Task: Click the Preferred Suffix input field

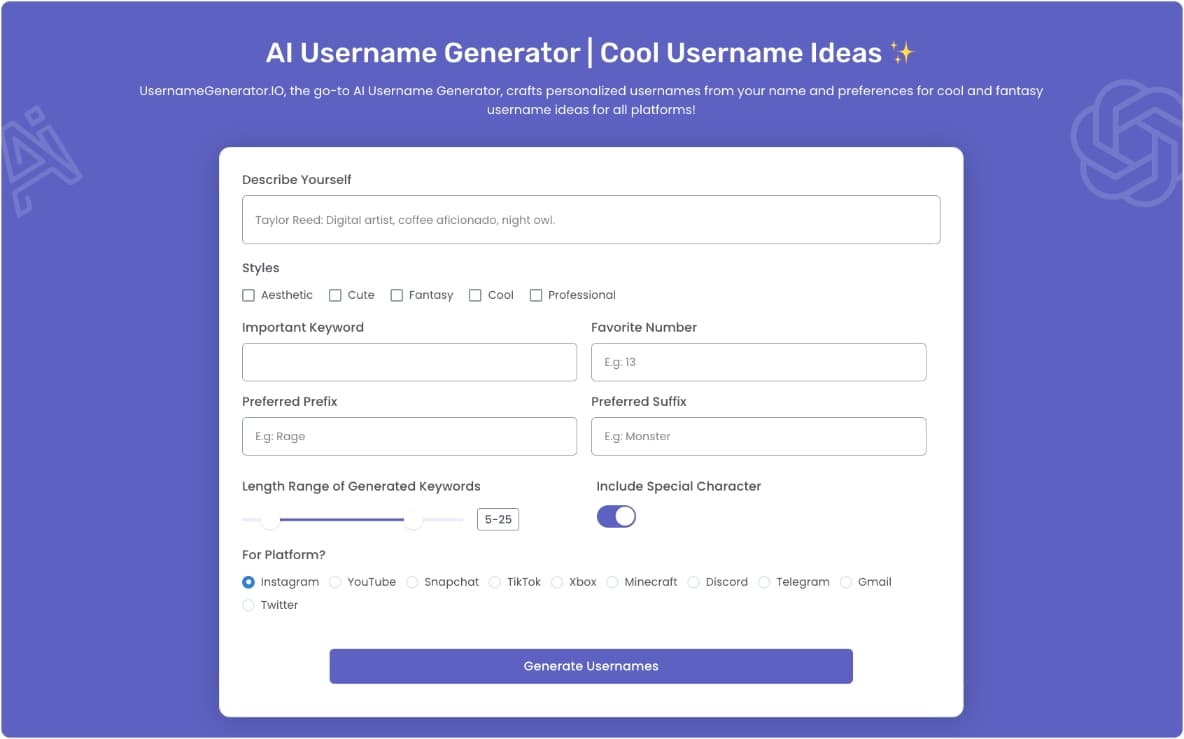Action: pos(758,436)
